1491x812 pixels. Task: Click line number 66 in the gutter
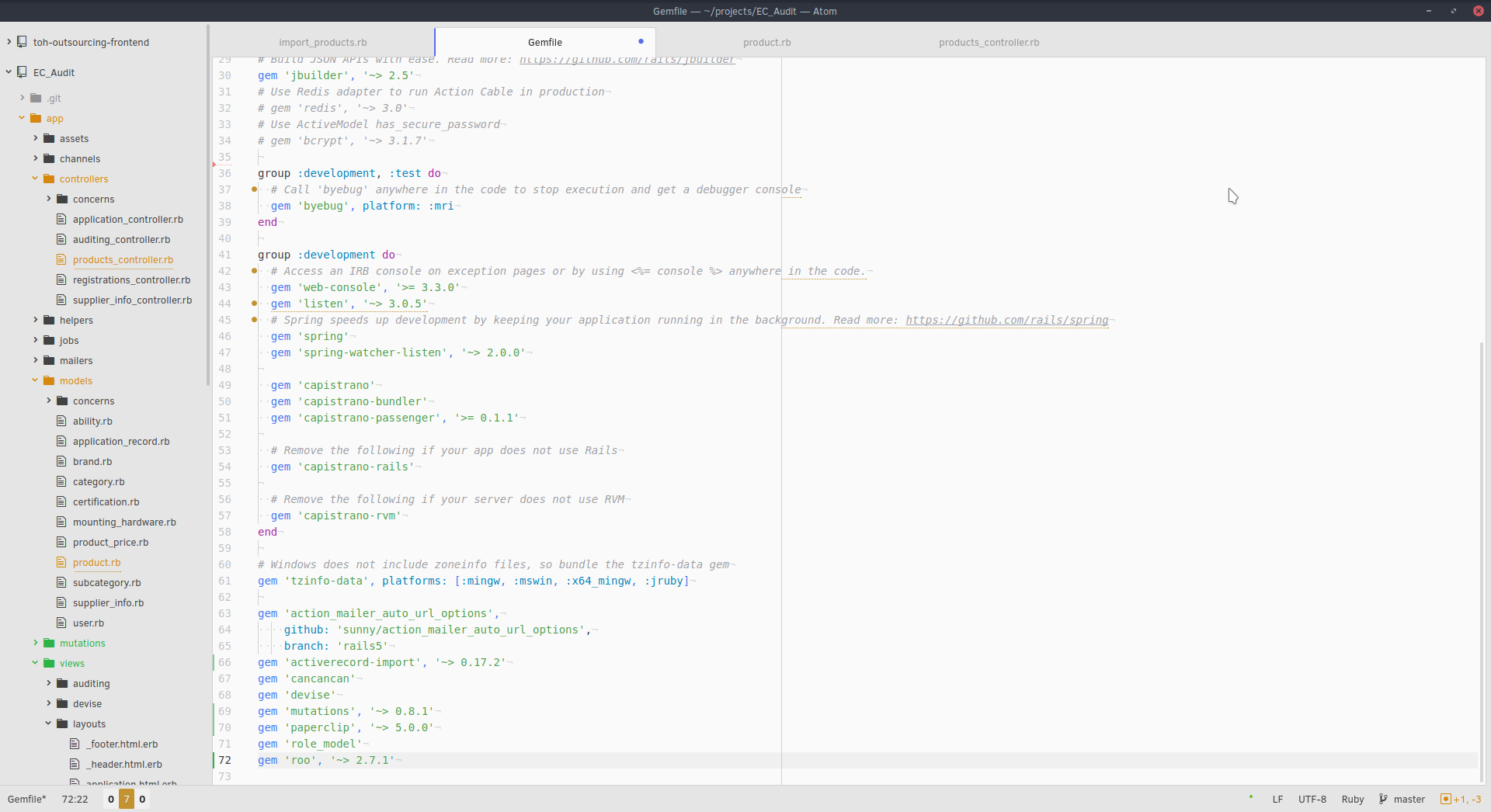tap(224, 662)
